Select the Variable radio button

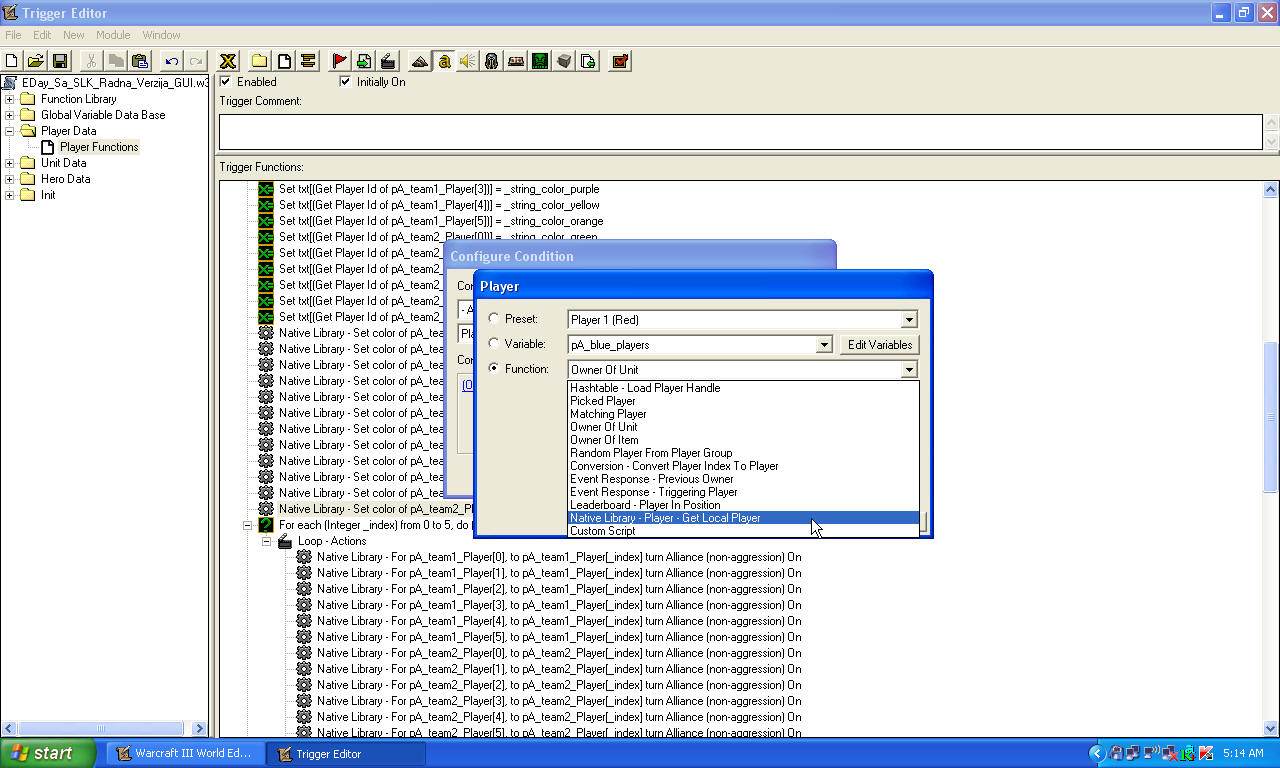click(x=494, y=344)
